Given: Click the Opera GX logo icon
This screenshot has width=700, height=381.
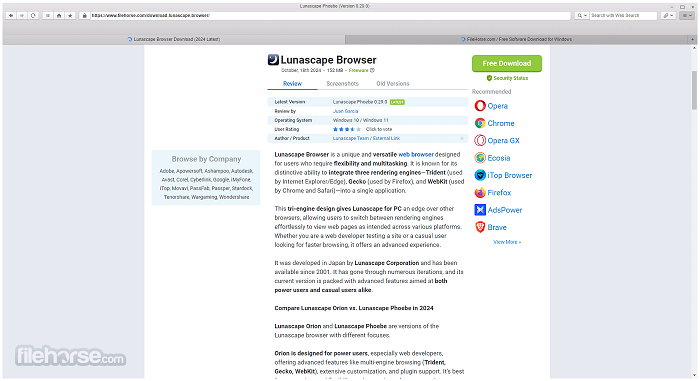Looking at the screenshot, I should 480,140.
